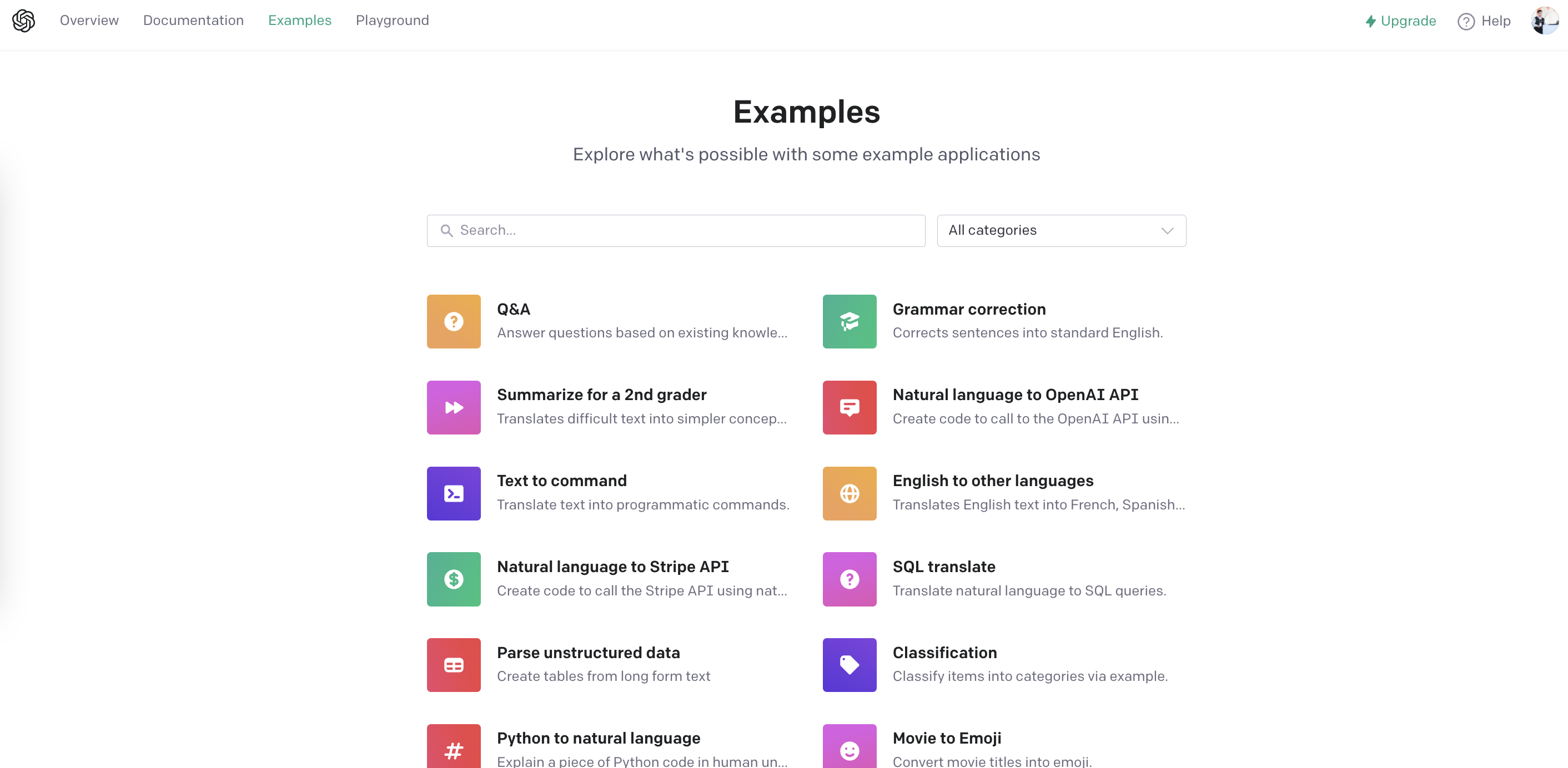
Task: Open the Help button
Action: pos(1484,21)
